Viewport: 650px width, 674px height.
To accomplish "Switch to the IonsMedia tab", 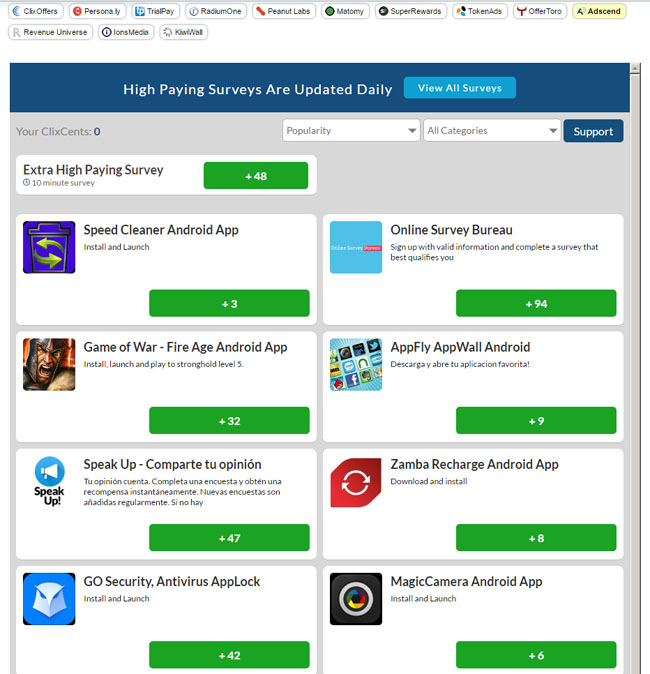I will (126, 32).
